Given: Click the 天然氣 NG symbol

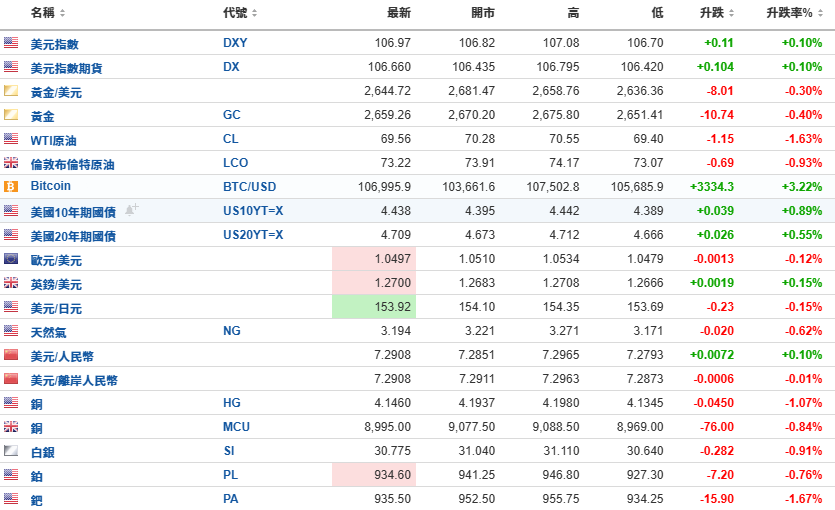Looking at the screenshot, I should coord(231,331).
